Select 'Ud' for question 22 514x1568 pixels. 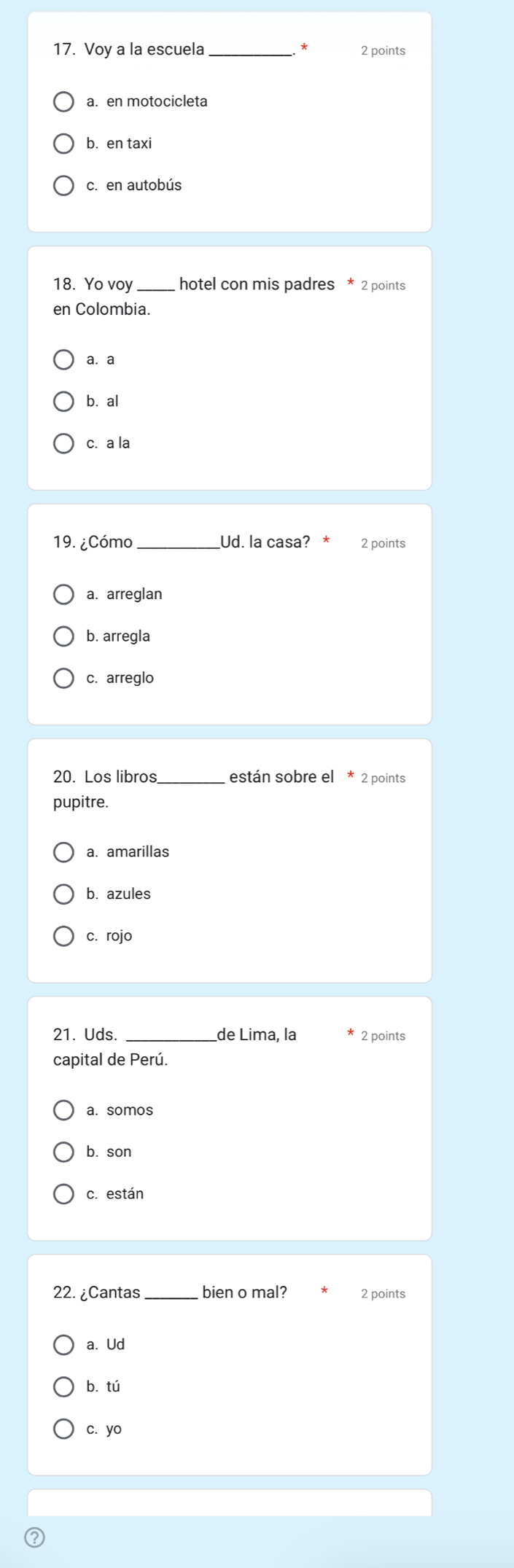point(64,1344)
